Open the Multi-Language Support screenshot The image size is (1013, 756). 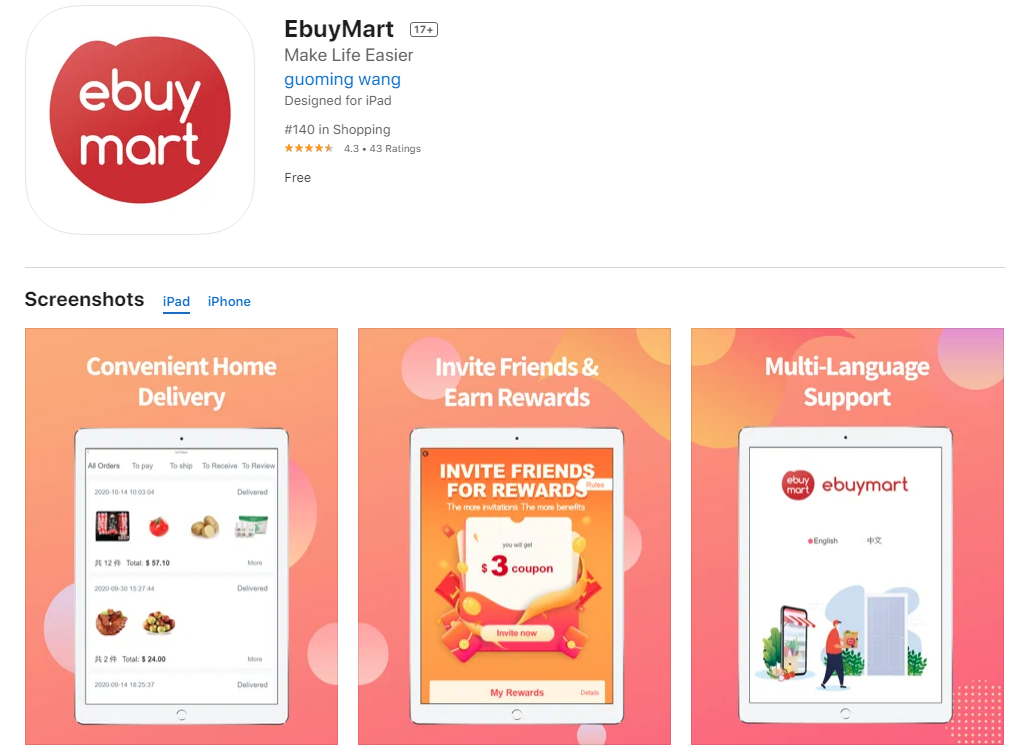coord(848,536)
